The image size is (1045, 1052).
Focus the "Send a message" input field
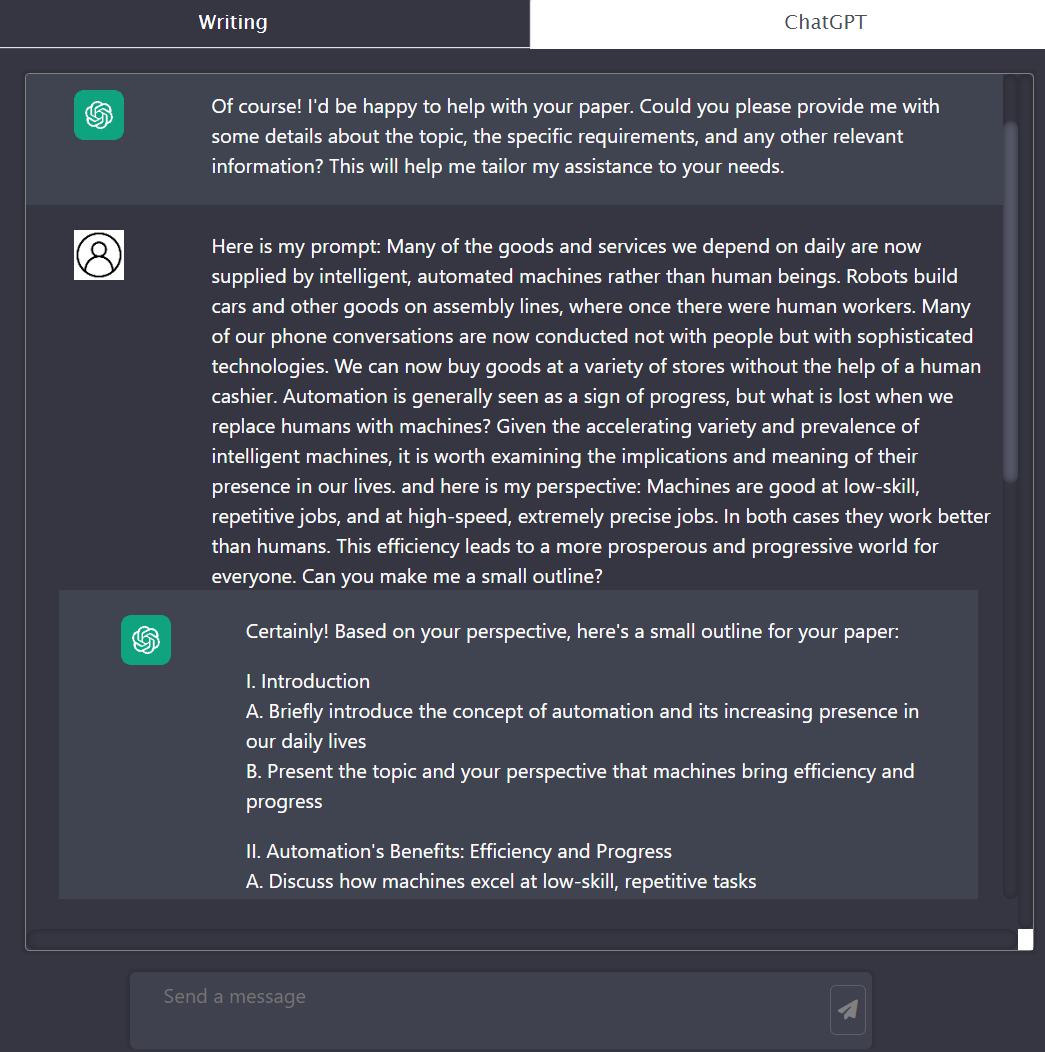(x=480, y=1008)
